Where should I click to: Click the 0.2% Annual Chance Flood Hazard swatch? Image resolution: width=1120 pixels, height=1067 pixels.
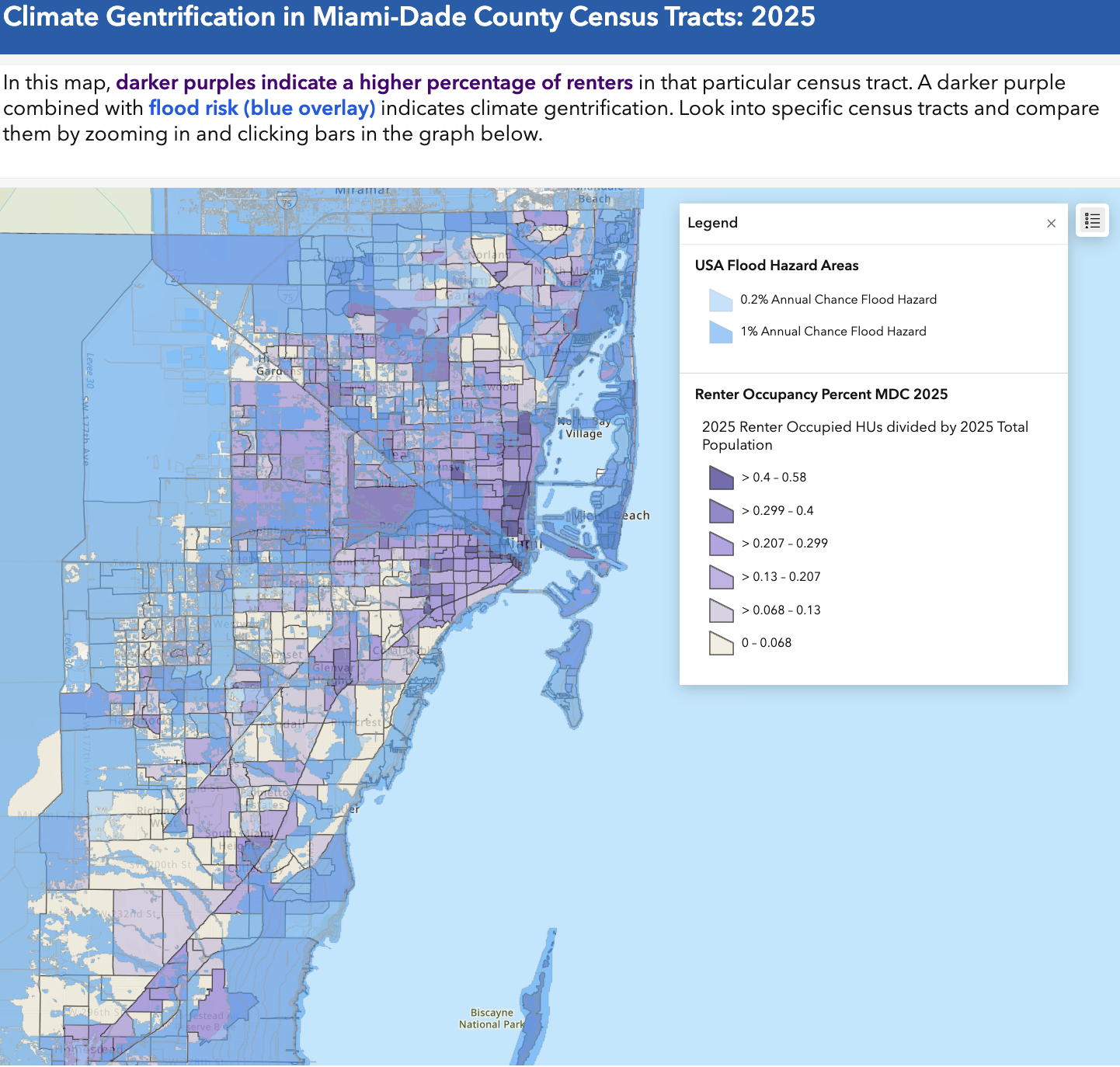click(721, 300)
